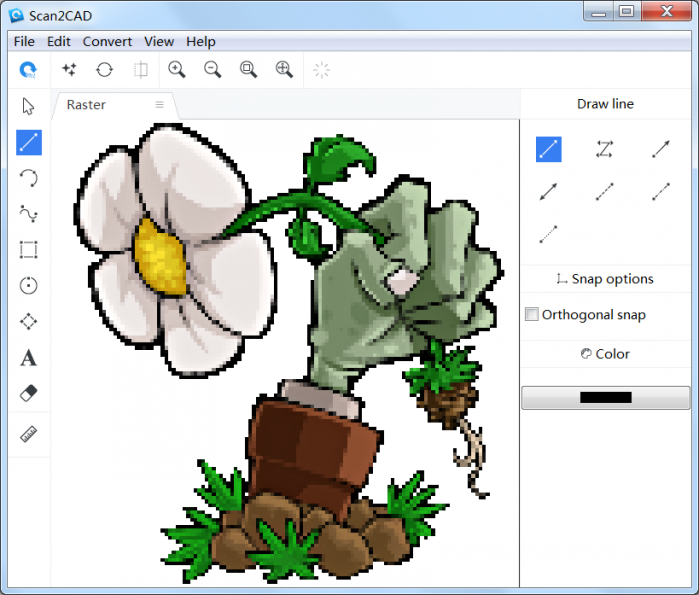The image size is (699, 595).
Task: Click the Draw line panel title
Action: [x=605, y=104]
